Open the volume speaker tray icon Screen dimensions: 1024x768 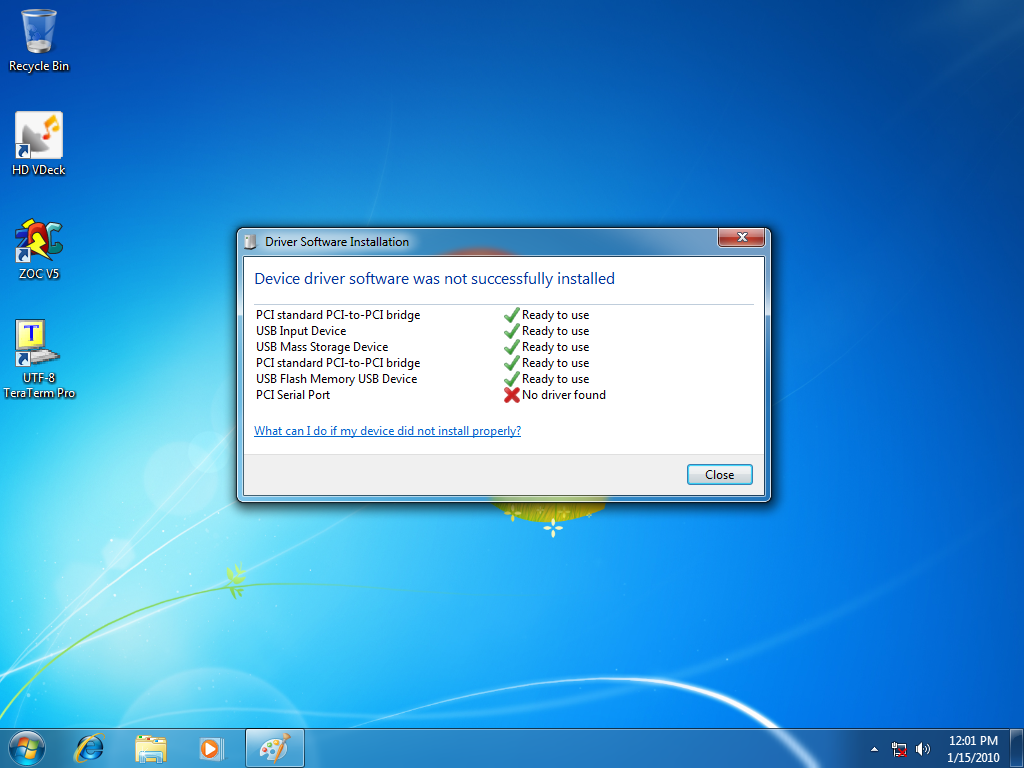(x=922, y=749)
